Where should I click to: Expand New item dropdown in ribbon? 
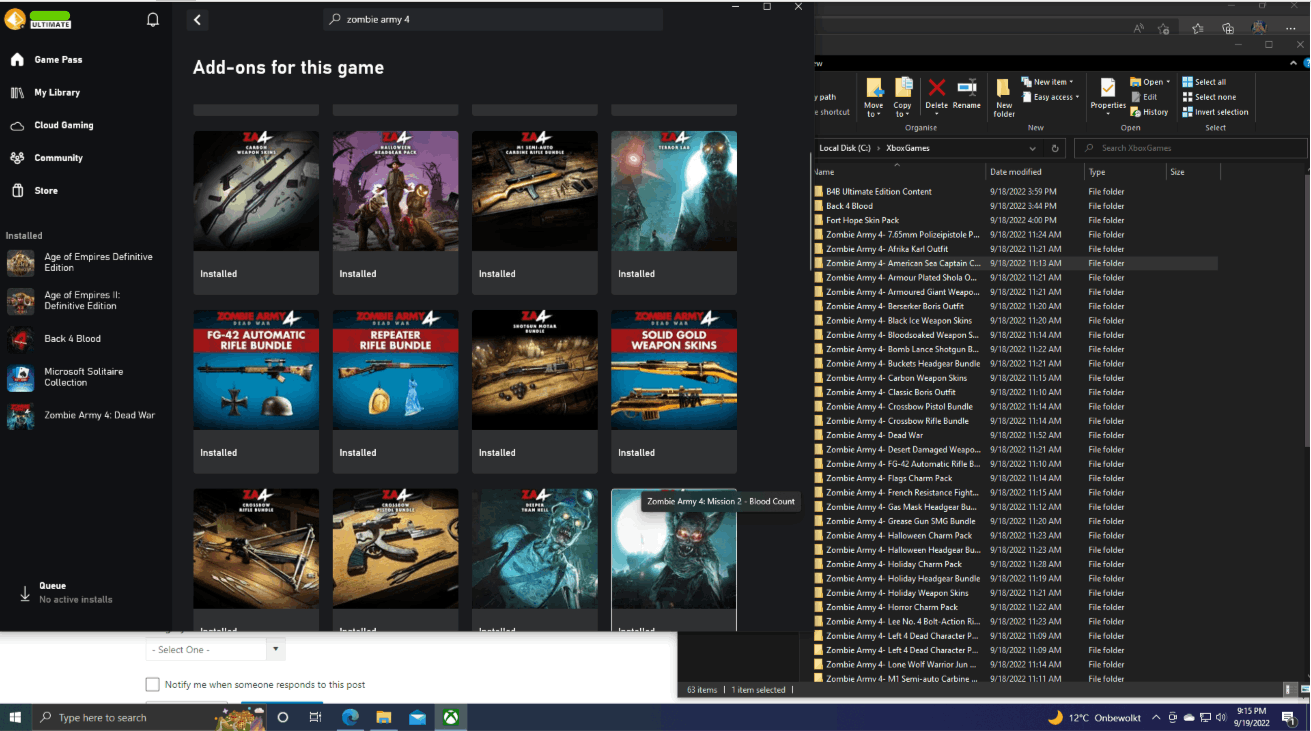1047,82
